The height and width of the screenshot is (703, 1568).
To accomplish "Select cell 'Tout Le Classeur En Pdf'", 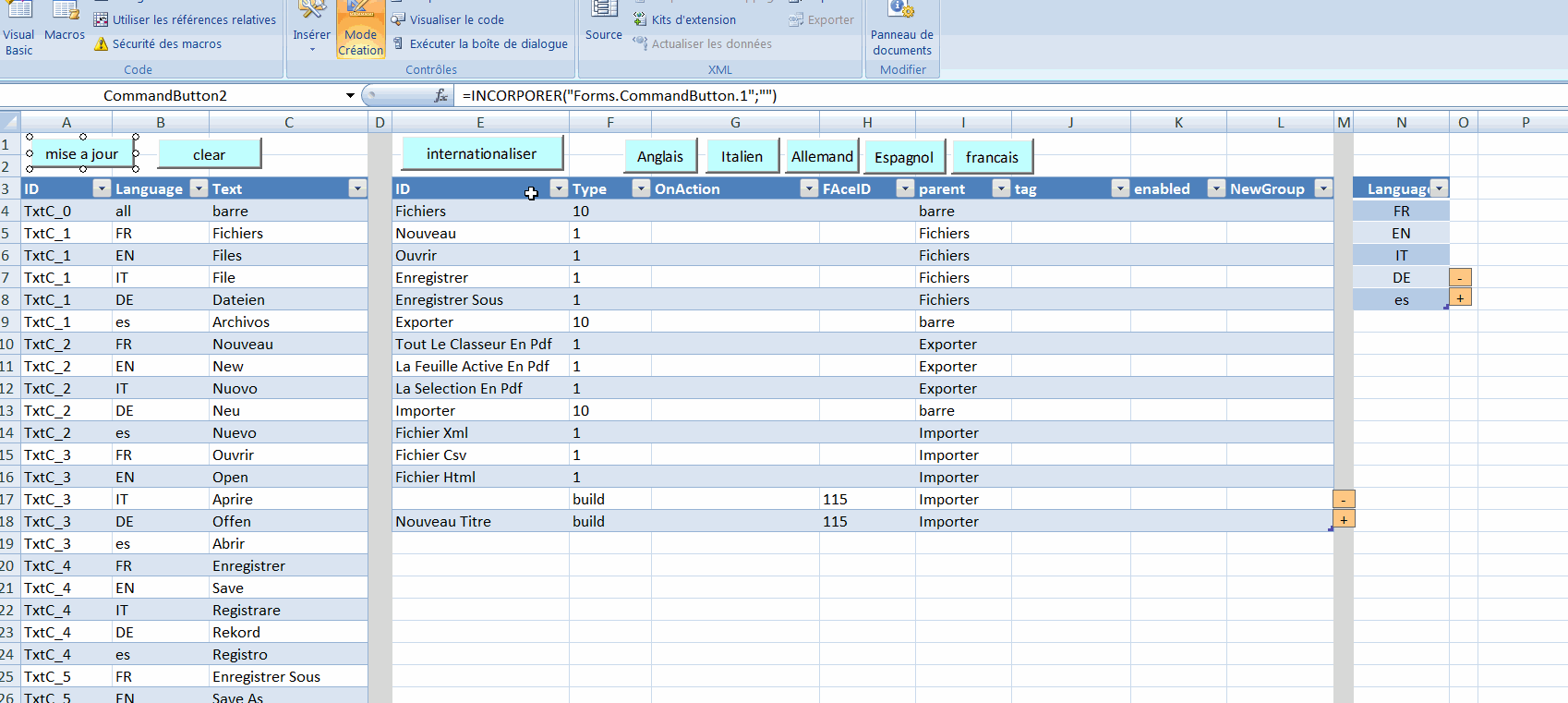I will tap(480, 344).
